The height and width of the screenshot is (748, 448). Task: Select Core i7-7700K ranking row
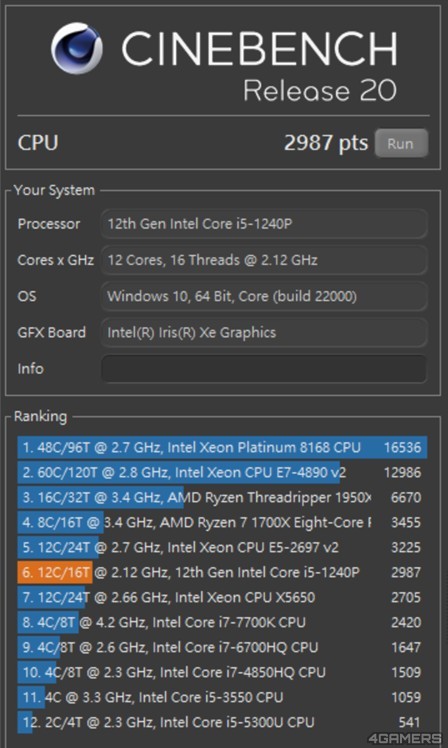coord(222,622)
